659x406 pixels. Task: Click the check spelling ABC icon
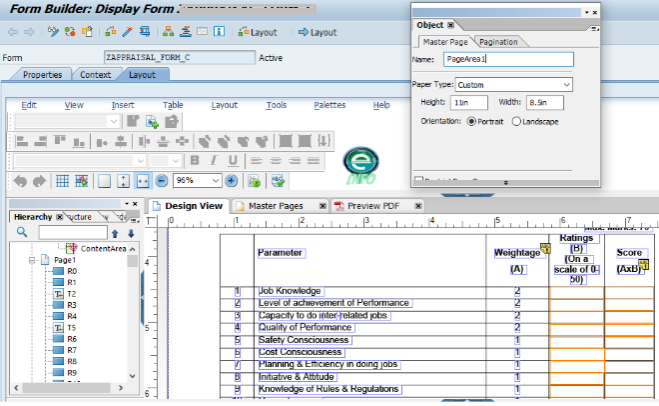[x=278, y=181]
